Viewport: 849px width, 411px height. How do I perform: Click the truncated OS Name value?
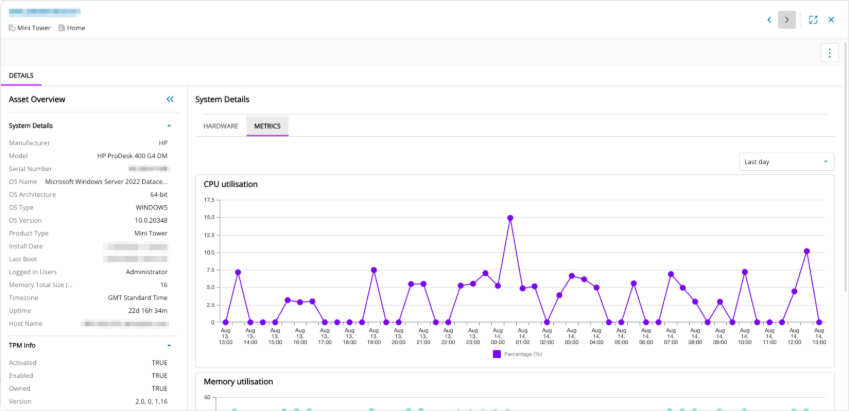coord(106,182)
